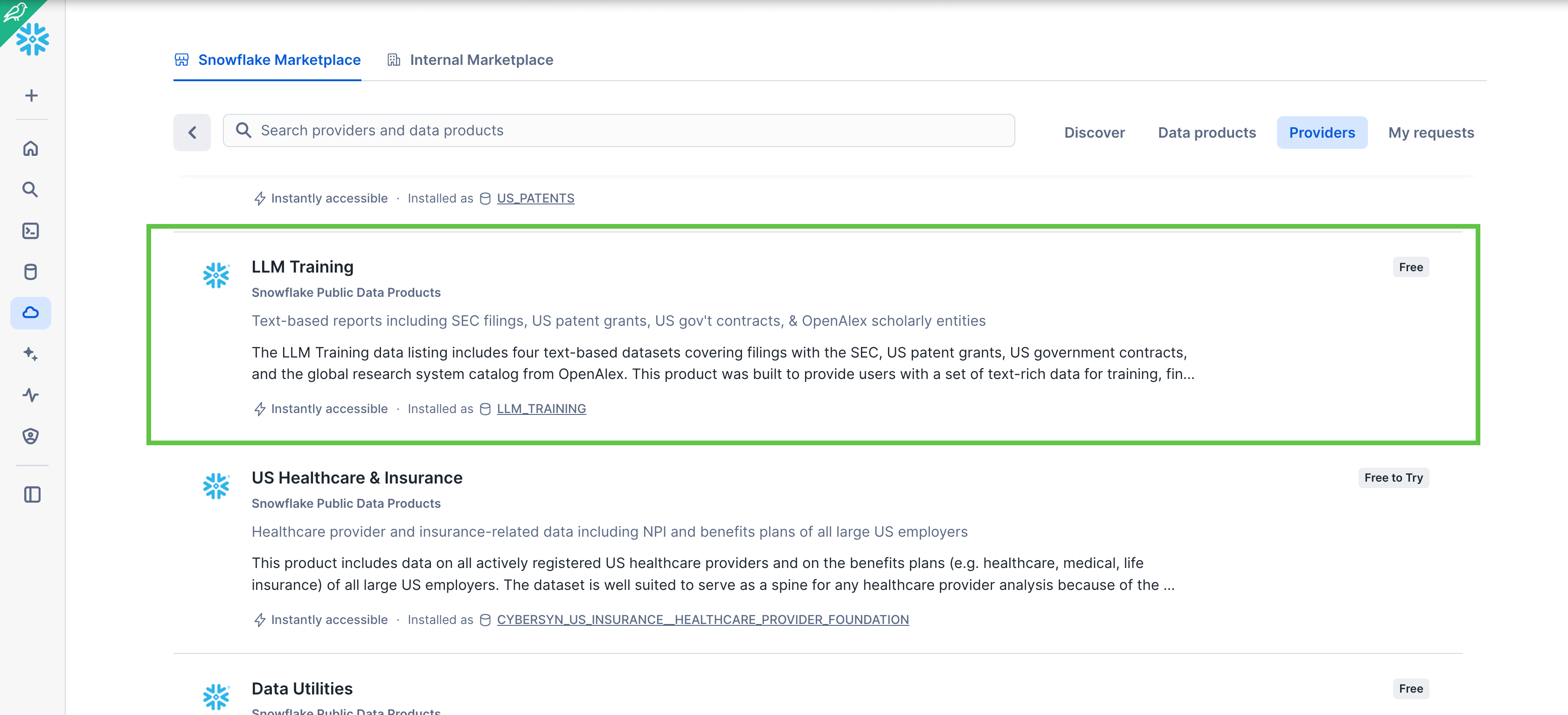The width and height of the screenshot is (1568, 715).
Task: Open CYBERSYN_US_INSURANCE__HEALTHCARE_PROVIDER_FOUNDATION link
Action: click(702, 620)
